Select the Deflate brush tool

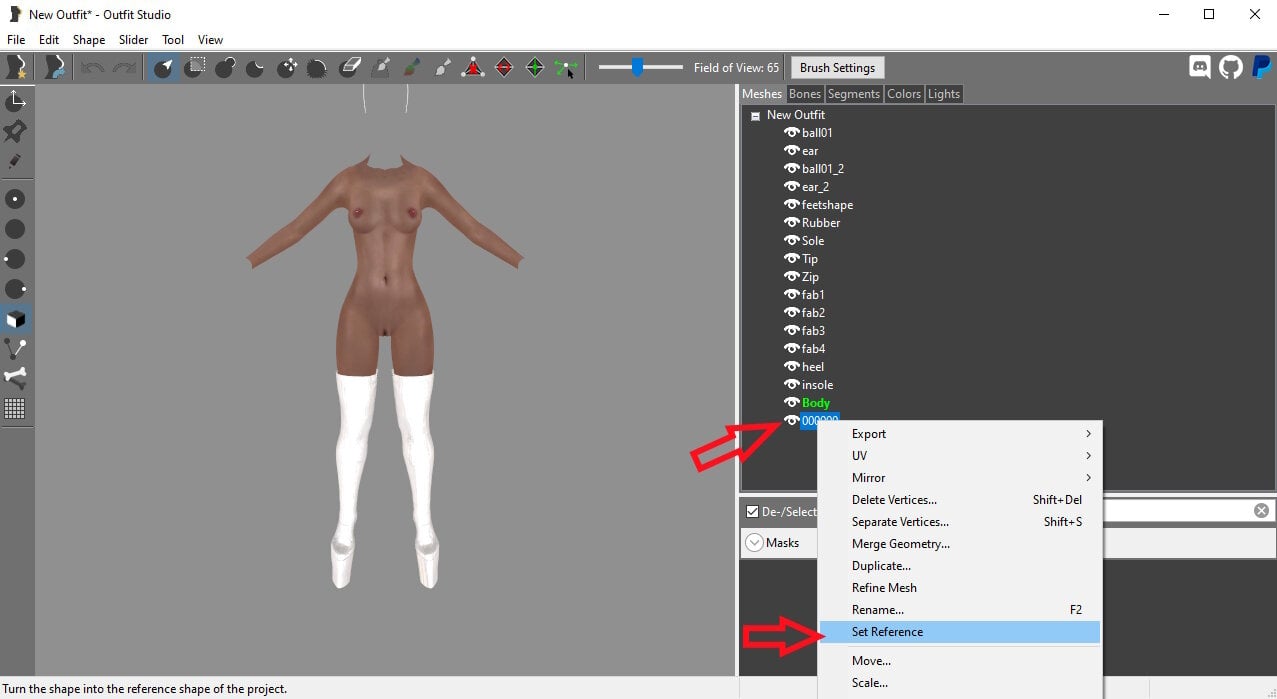click(x=256, y=68)
